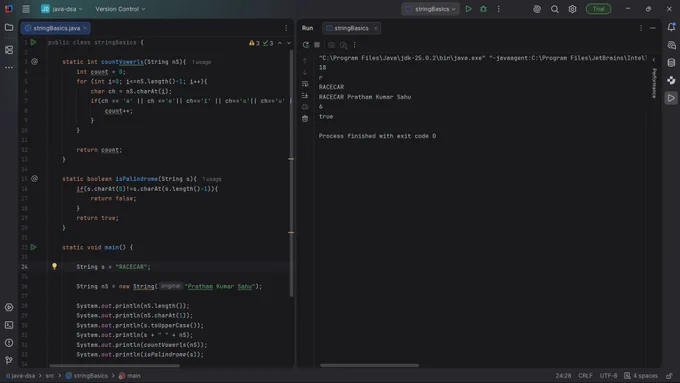Open the Problems tool window
680x383 pixels.
tap(9, 343)
